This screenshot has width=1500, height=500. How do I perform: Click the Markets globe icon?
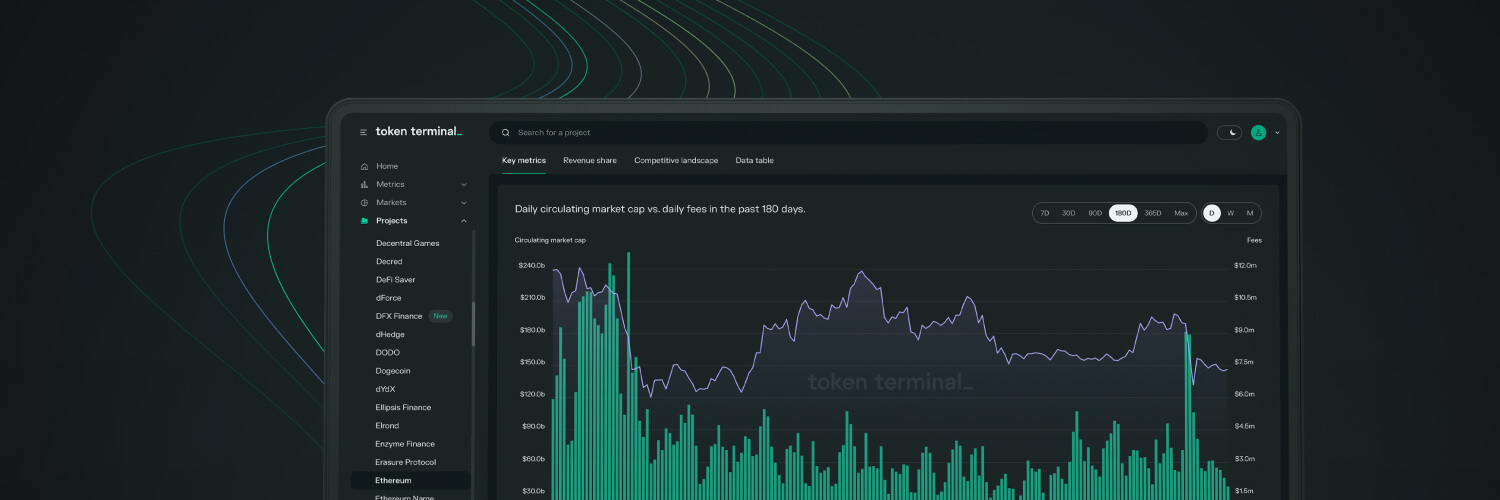tap(364, 202)
